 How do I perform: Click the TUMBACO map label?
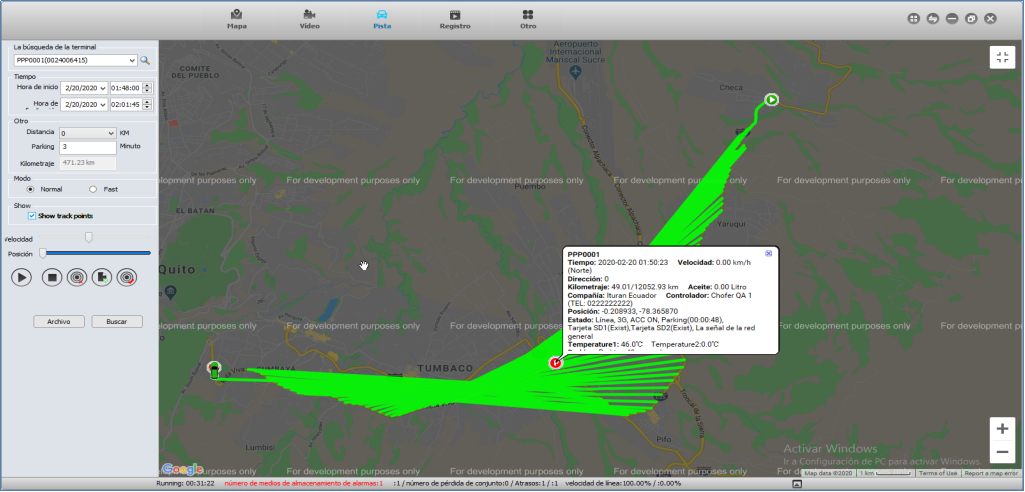(x=445, y=369)
